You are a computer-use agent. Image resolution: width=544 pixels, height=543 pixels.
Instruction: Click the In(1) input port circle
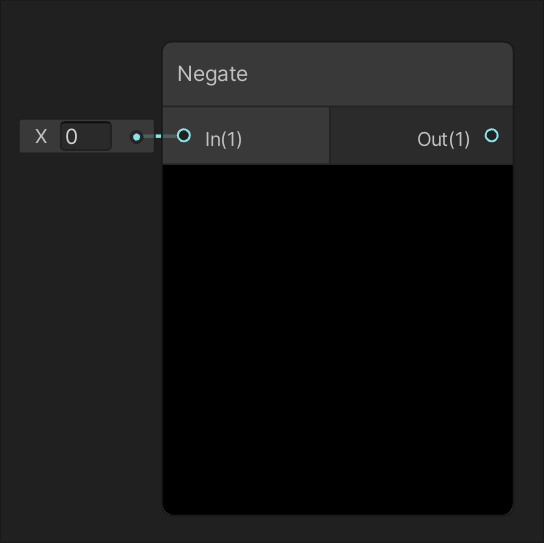pos(184,135)
